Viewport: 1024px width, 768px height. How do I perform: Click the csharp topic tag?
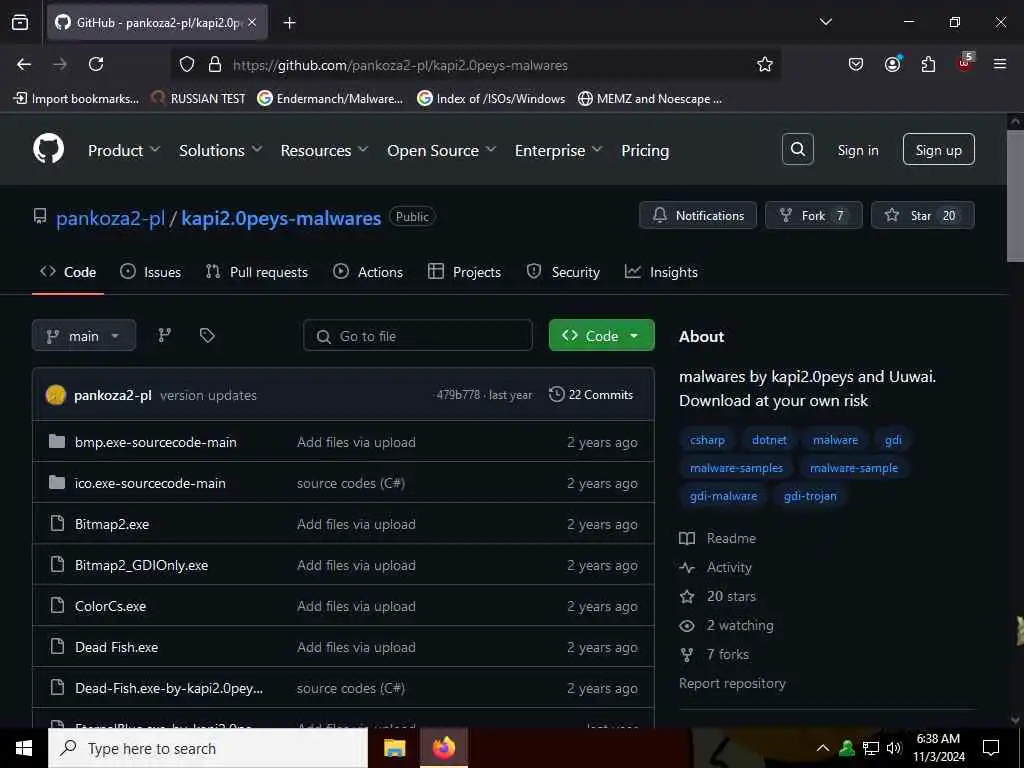point(707,440)
